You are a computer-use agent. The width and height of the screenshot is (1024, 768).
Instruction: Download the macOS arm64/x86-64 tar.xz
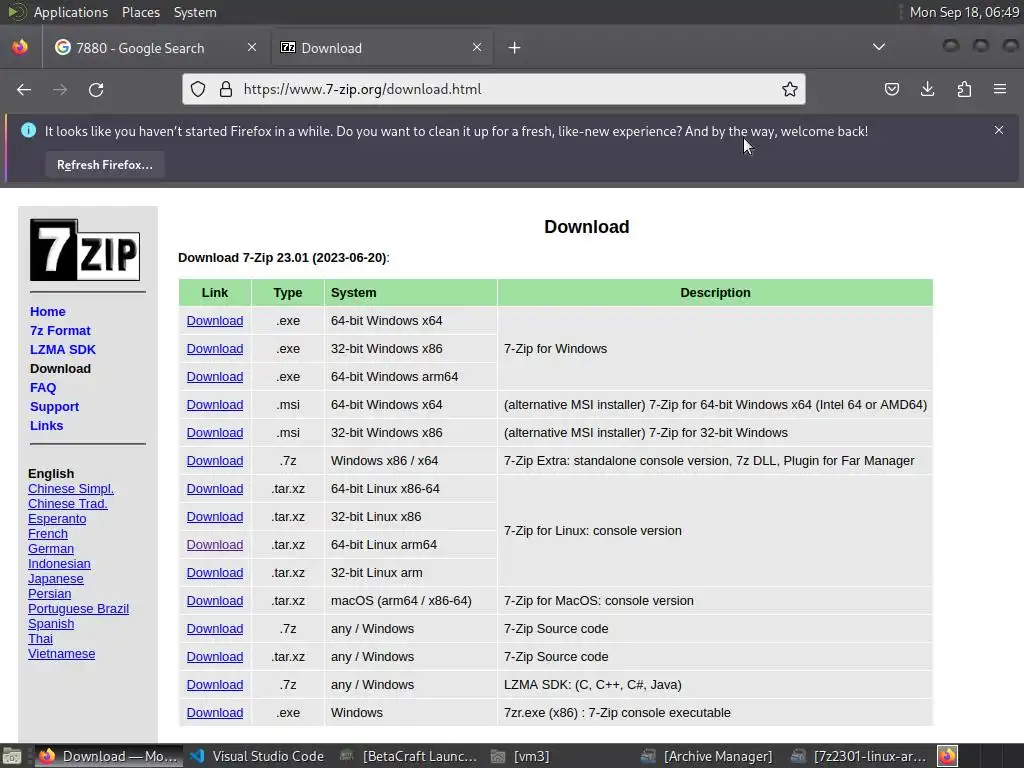215,601
